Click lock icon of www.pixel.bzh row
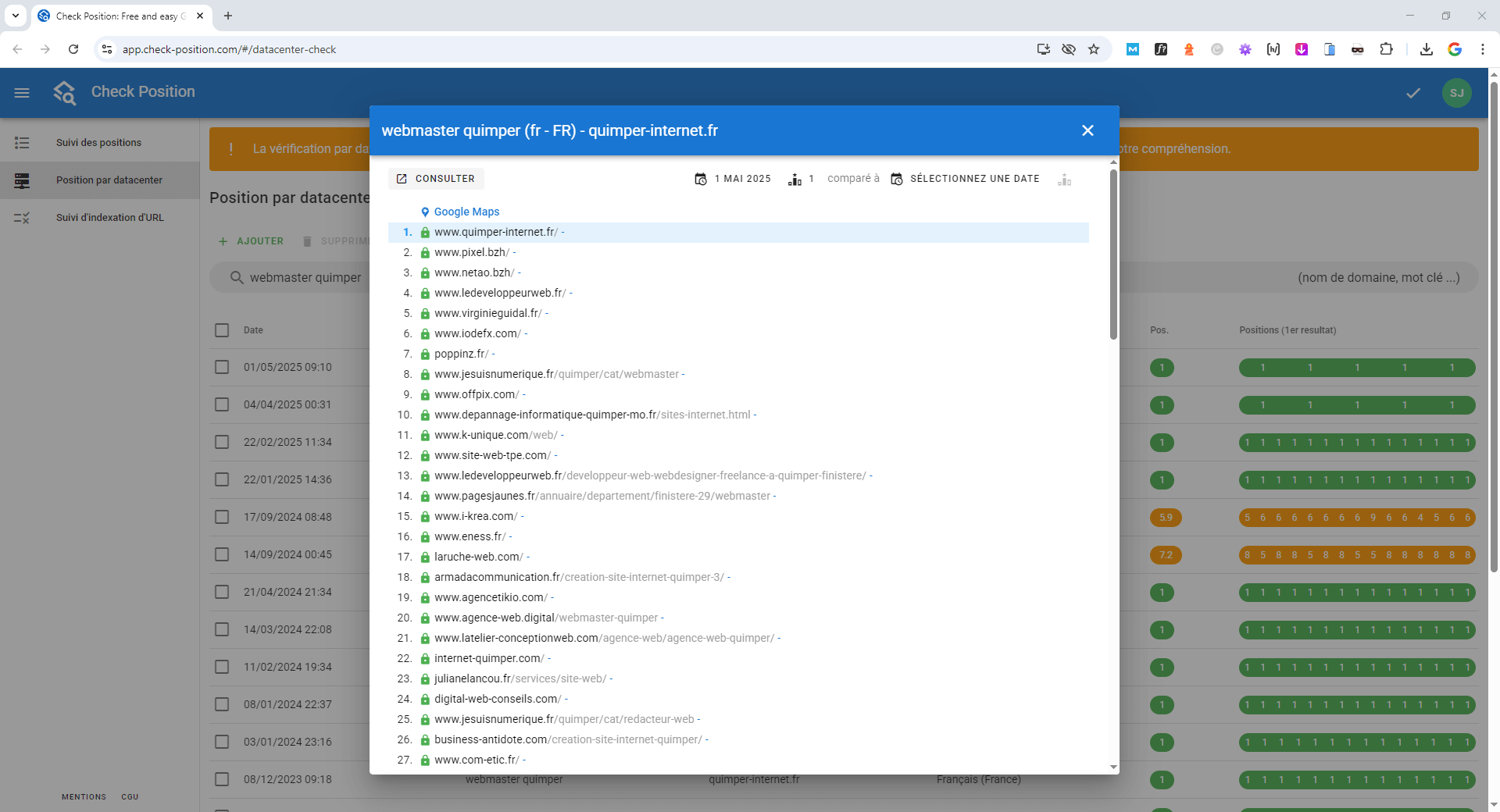Screen dimensions: 1500x812 [x=425, y=253]
